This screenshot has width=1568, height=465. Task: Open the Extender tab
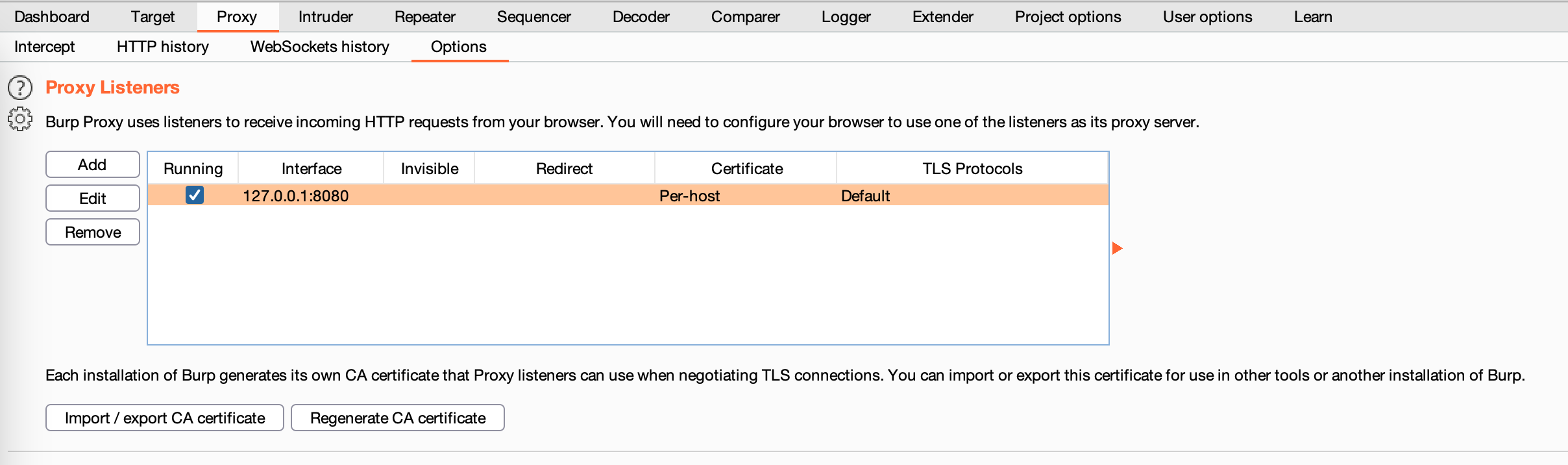click(943, 17)
